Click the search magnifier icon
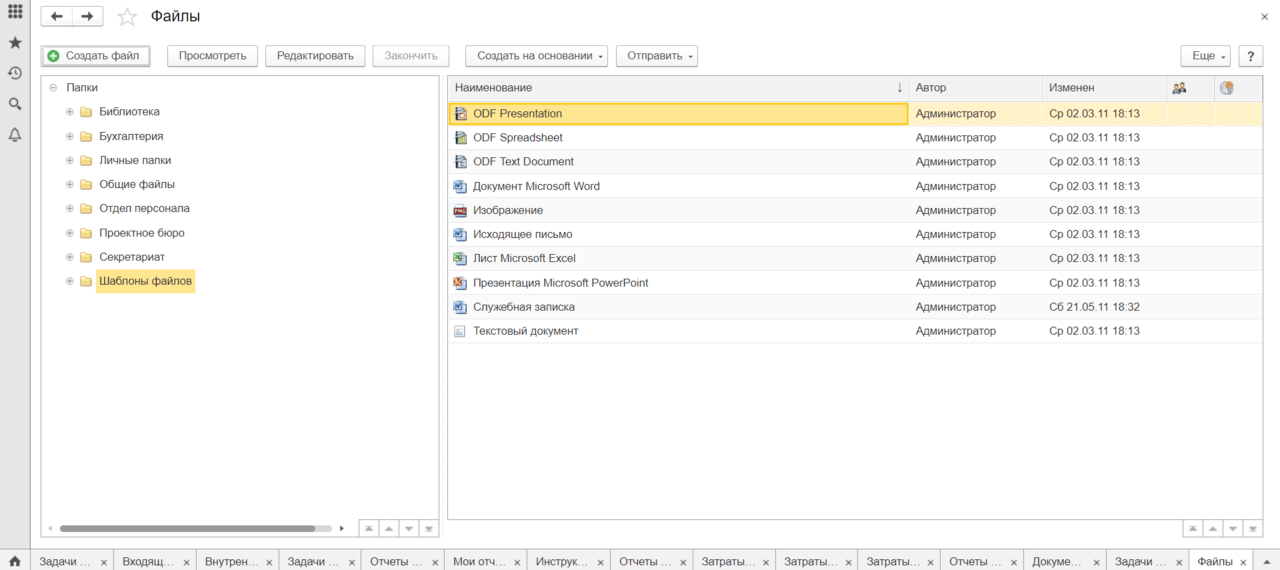 [x=15, y=104]
